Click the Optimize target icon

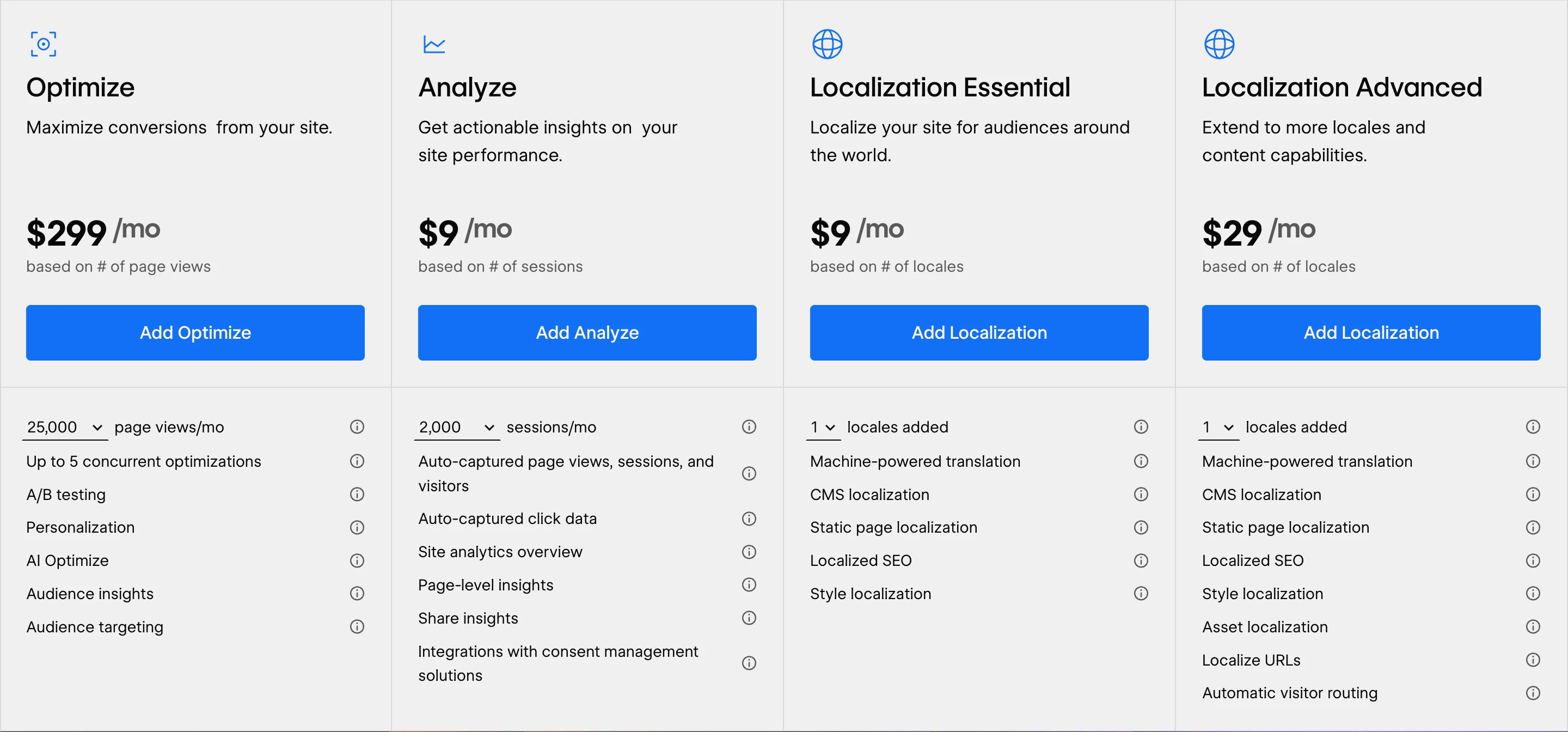(43, 45)
